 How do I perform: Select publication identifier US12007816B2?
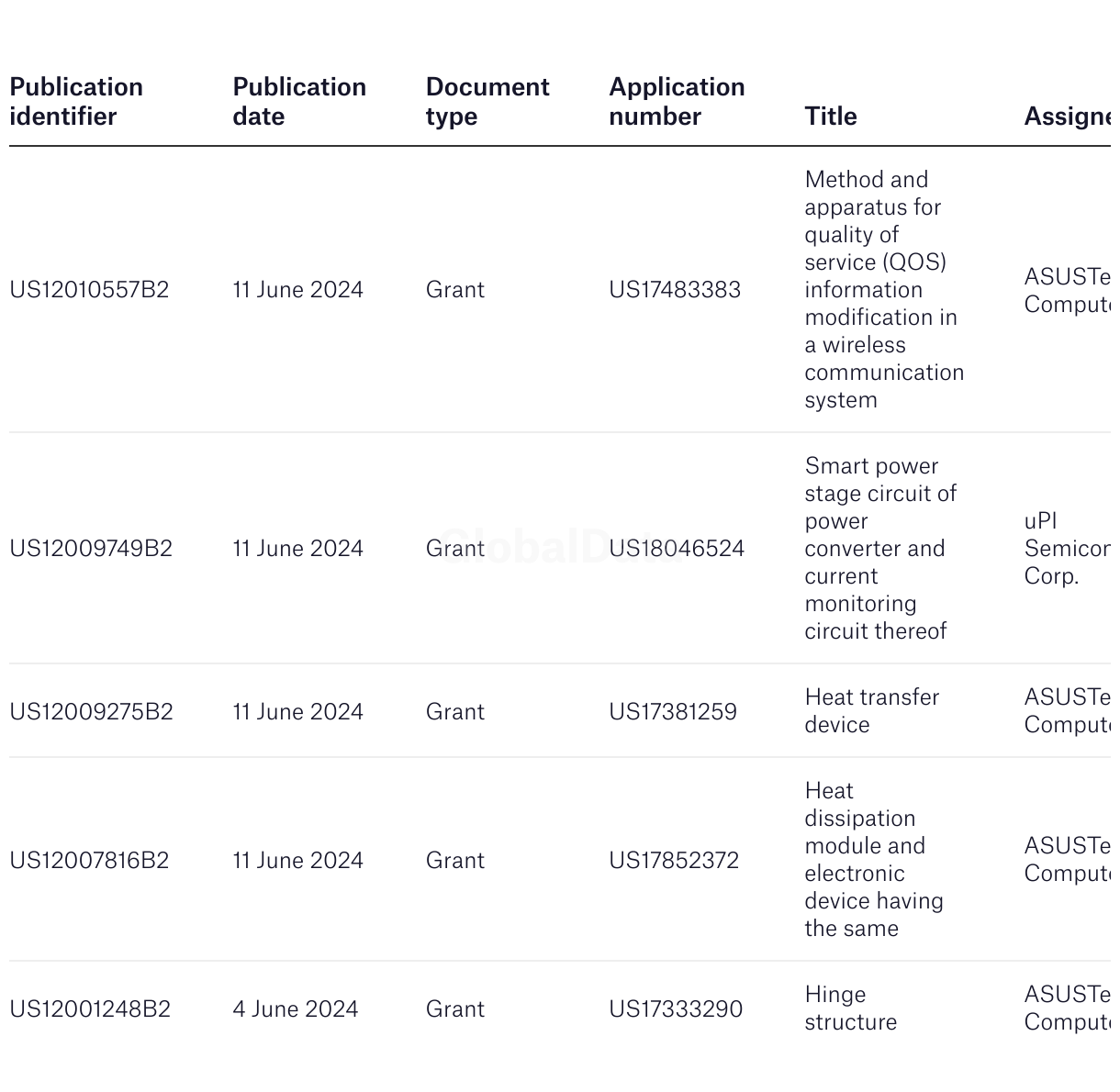click(89, 860)
